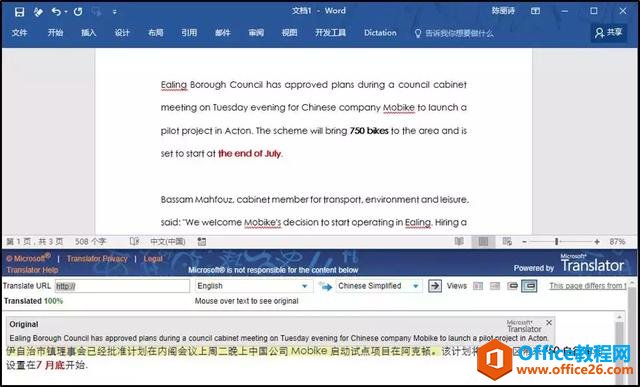
Task: Switch to the 视图 ribbon tab
Action: (289, 33)
